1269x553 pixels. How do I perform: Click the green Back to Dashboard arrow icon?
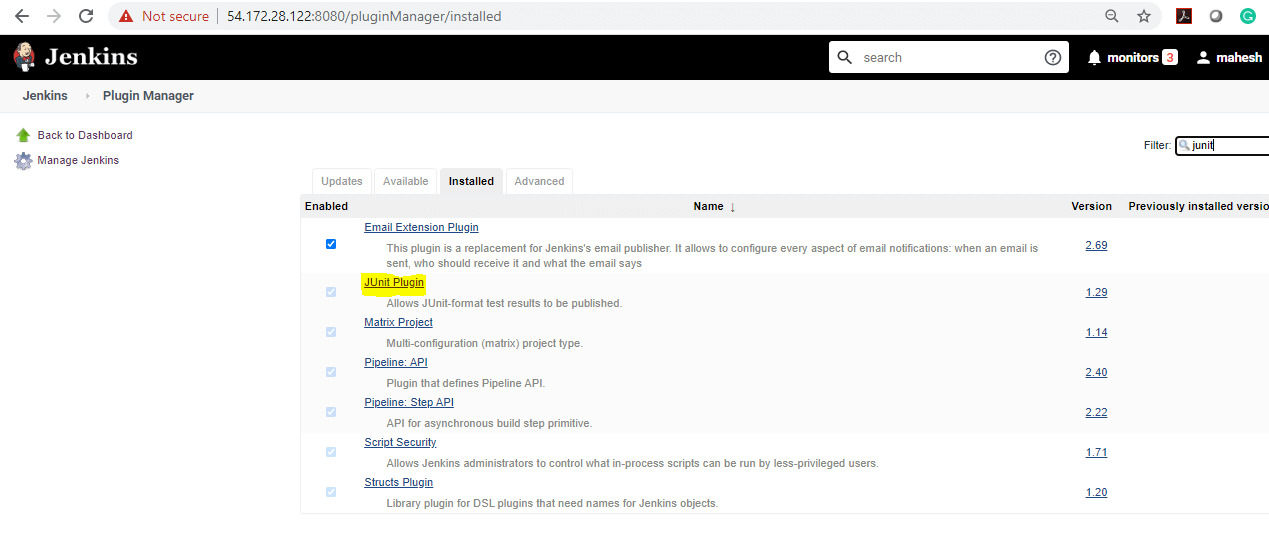23,135
